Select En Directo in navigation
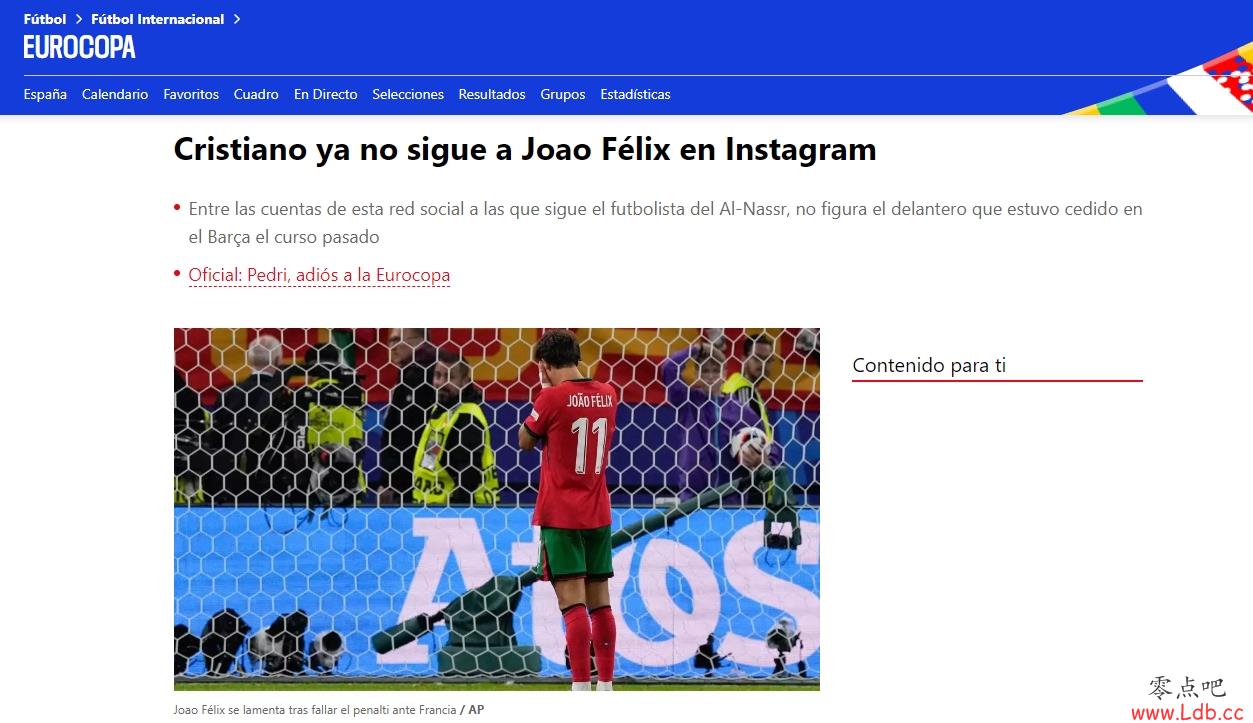Viewport: 1253px width, 723px height. point(325,94)
